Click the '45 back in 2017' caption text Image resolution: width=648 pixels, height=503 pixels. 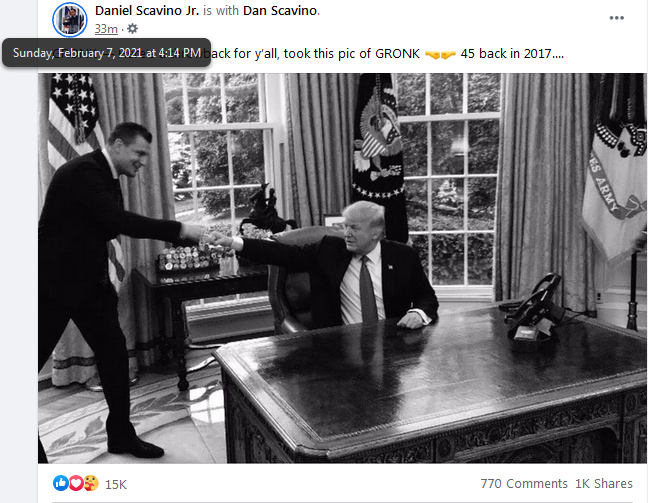point(512,54)
